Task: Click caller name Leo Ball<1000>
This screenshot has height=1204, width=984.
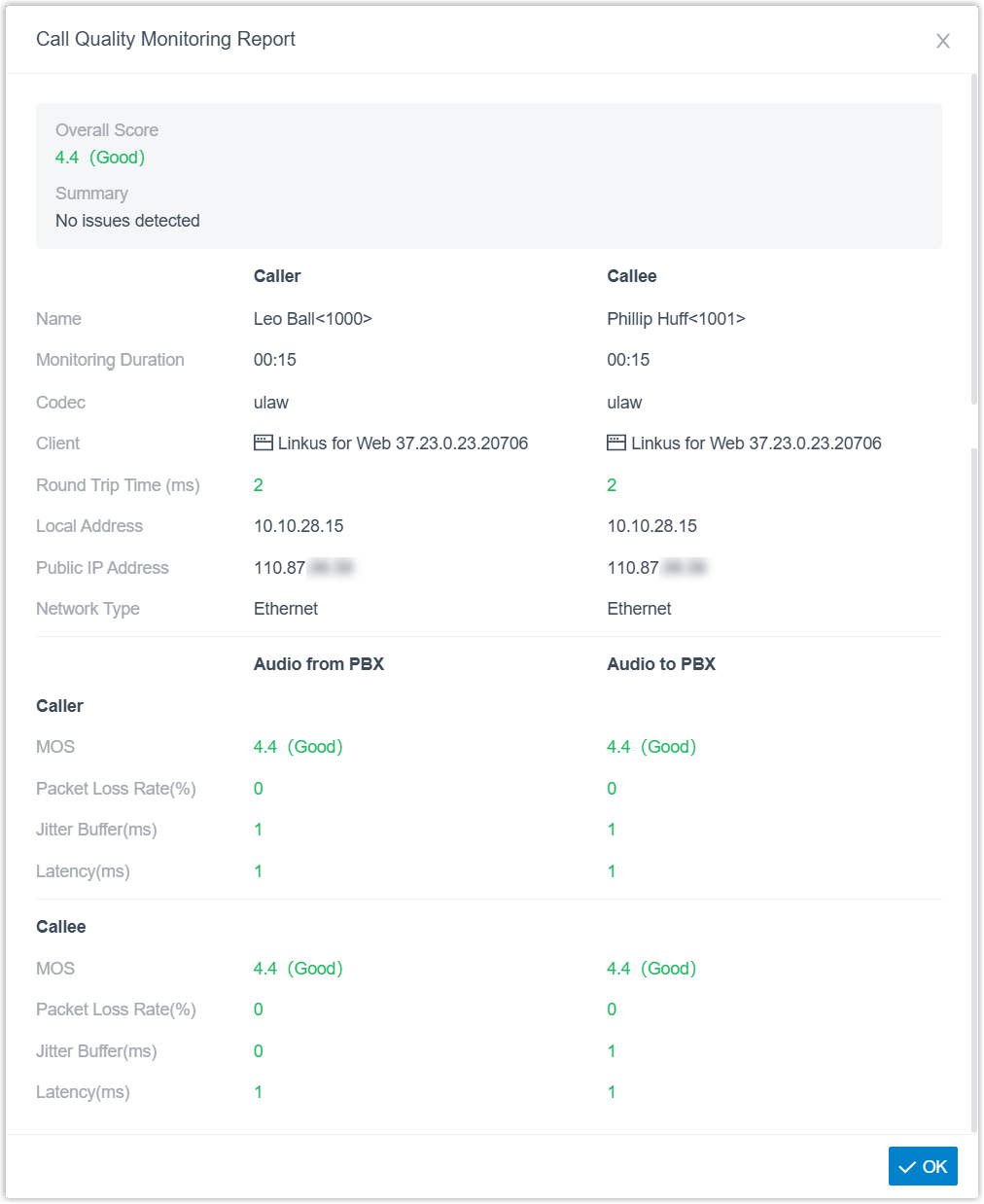Action: click(313, 319)
